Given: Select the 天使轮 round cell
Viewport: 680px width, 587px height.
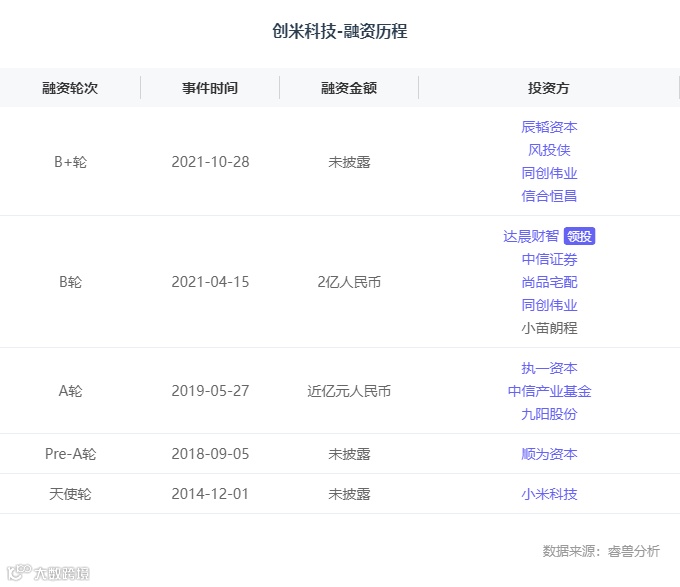Looking at the screenshot, I should (70, 494).
